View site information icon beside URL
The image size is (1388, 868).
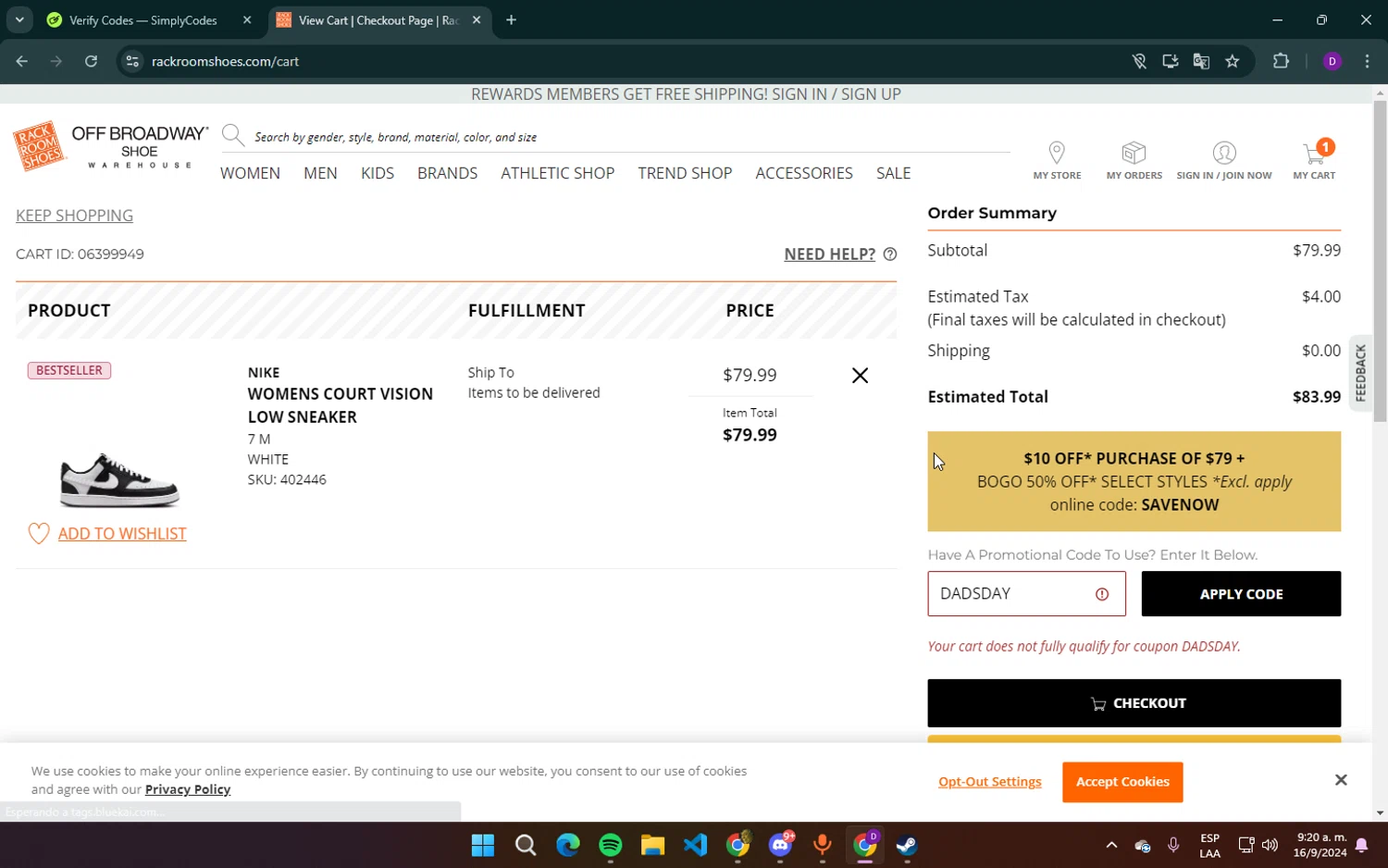coord(132,61)
